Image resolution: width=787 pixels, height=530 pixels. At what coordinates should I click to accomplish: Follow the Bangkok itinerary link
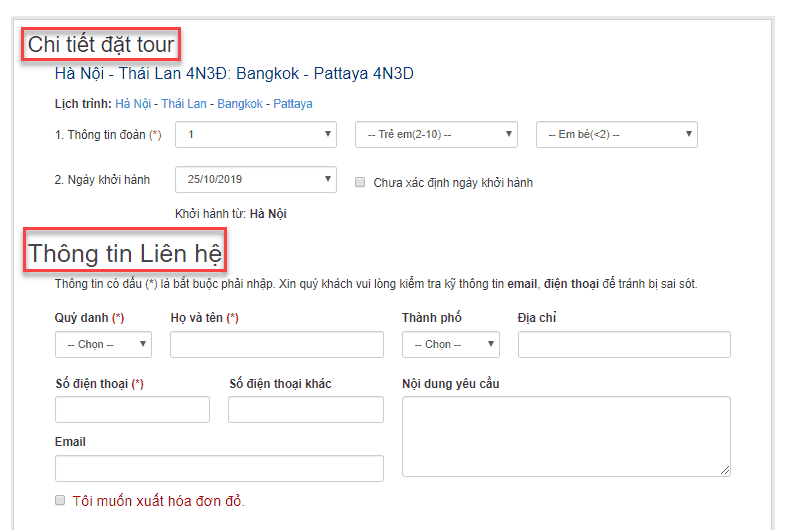tap(240, 104)
